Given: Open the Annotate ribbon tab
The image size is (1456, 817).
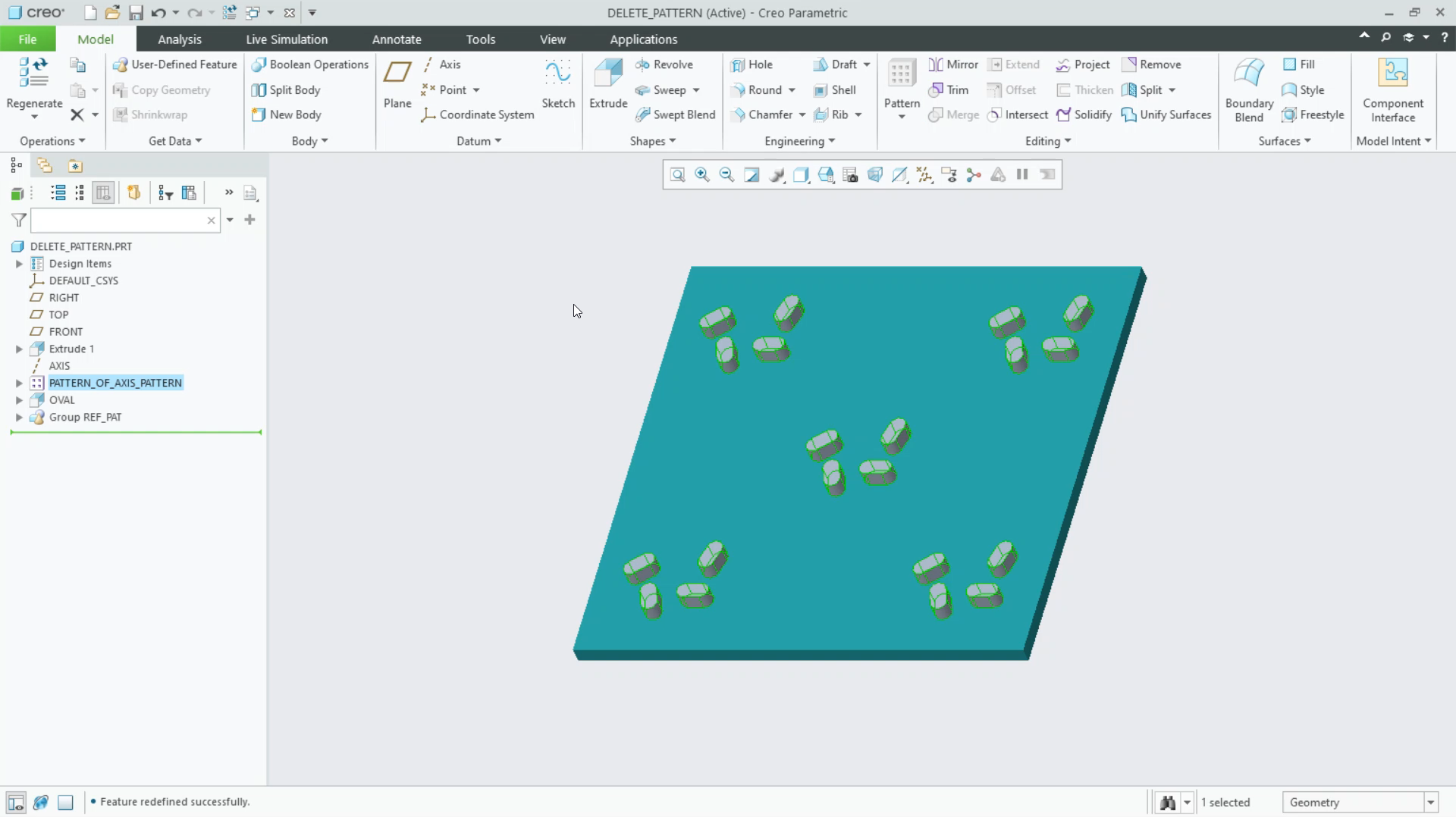Looking at the screenshot, I should click(397, 39).
